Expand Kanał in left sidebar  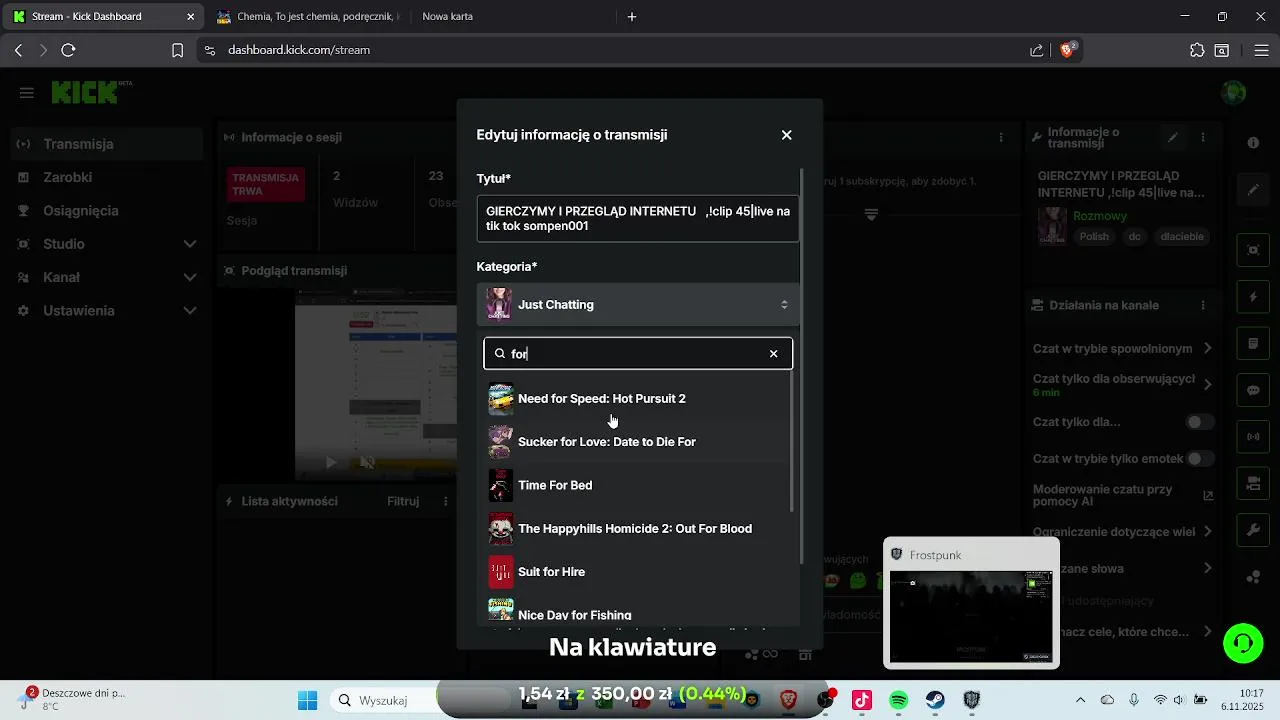point(189,277)
